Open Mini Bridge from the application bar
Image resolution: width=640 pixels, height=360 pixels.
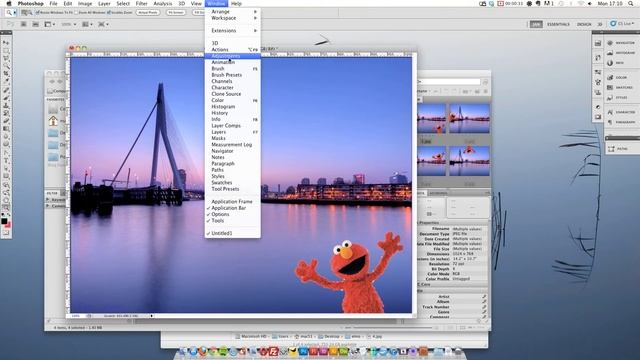(x=36, y=24)
